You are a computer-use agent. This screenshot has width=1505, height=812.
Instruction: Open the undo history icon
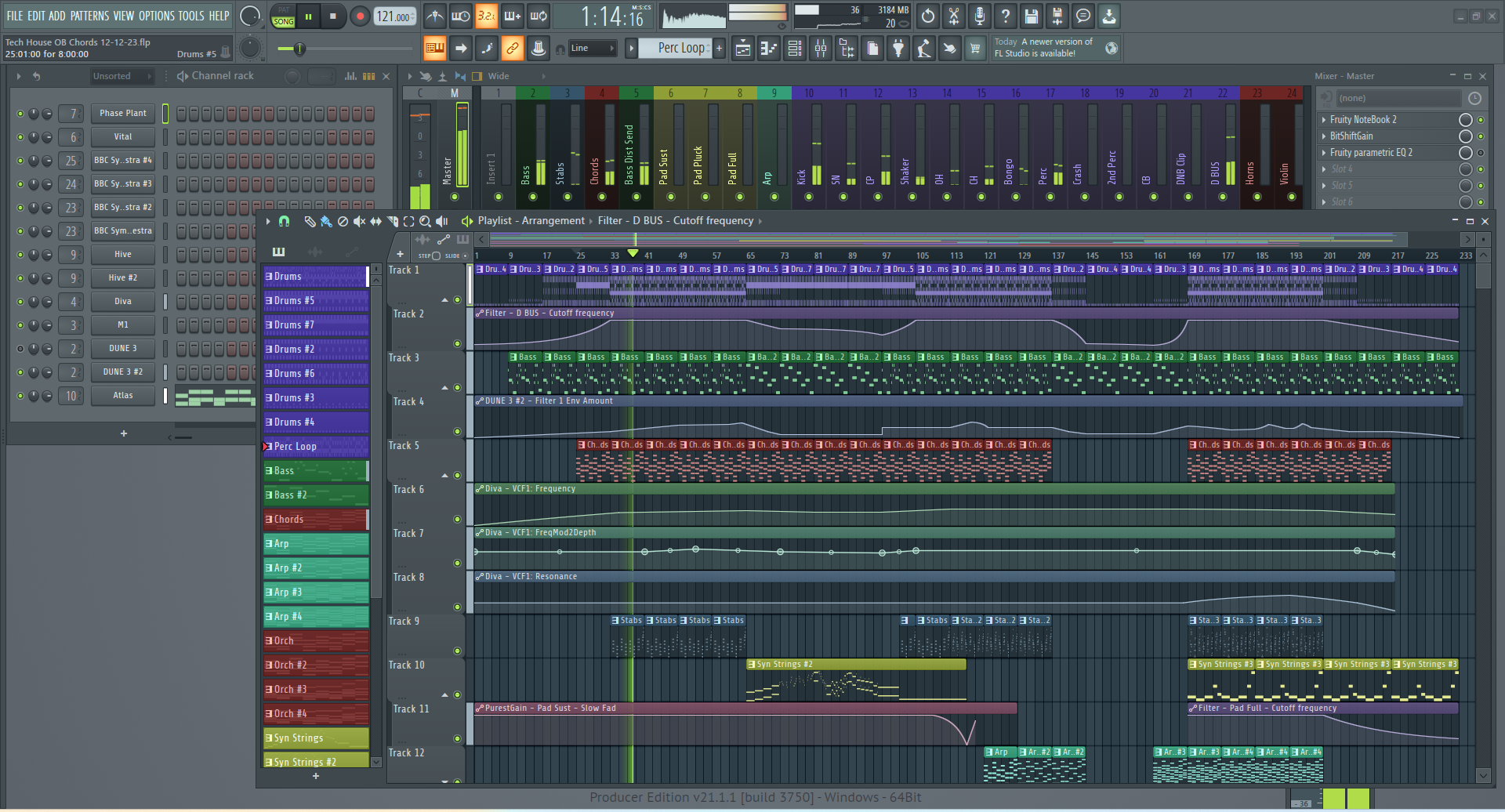927,16
